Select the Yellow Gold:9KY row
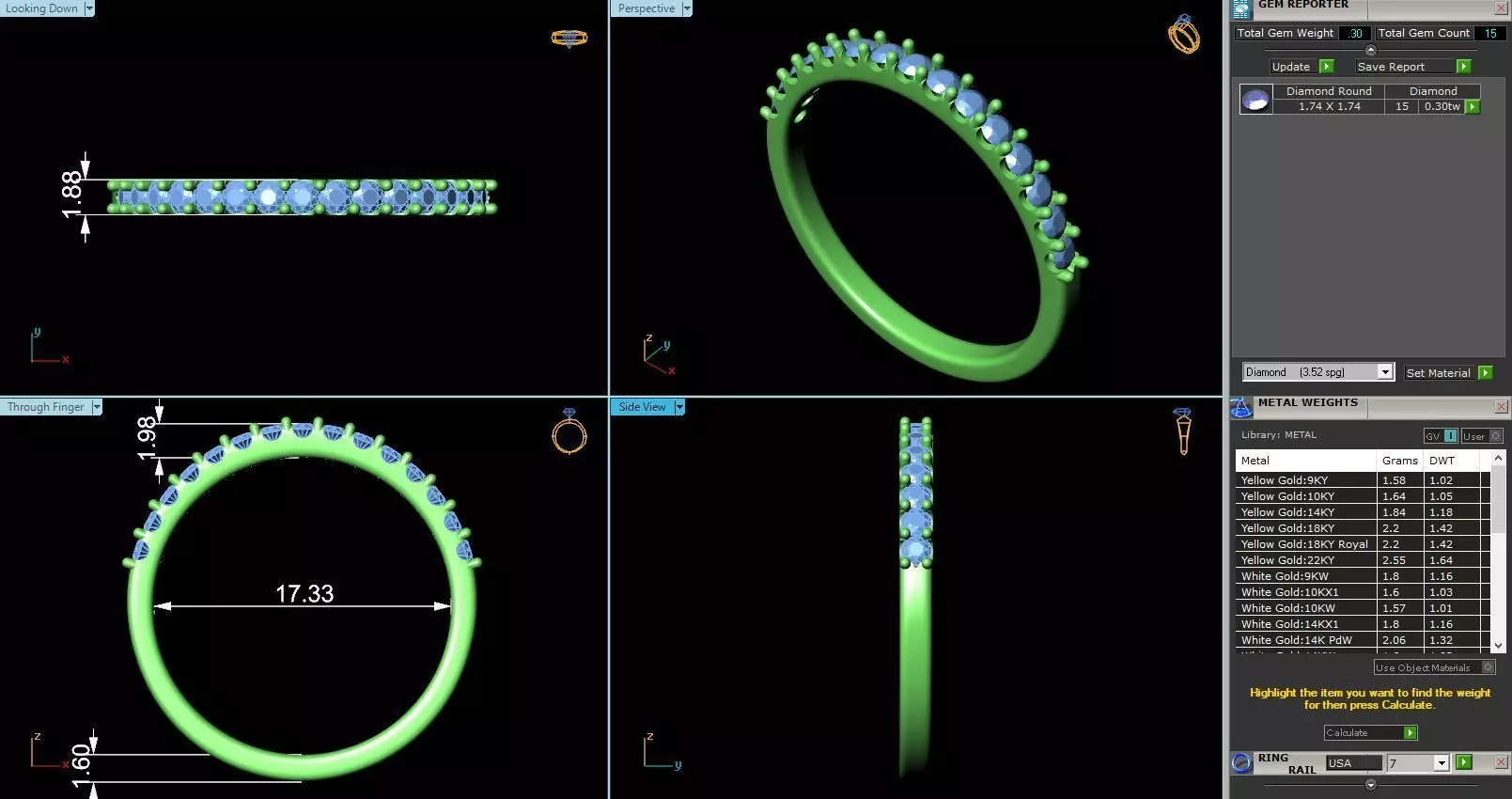1512x799 pixels. [x=1363, y=480]
